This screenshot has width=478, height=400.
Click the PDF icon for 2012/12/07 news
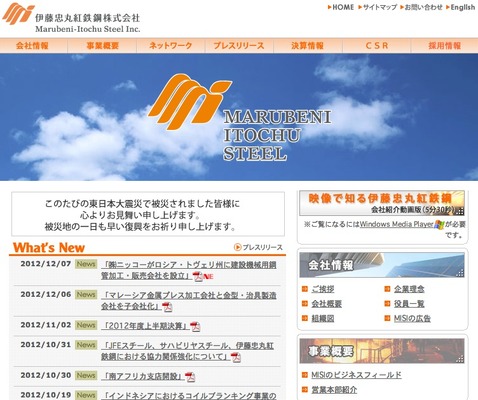[x=198, y=277]
